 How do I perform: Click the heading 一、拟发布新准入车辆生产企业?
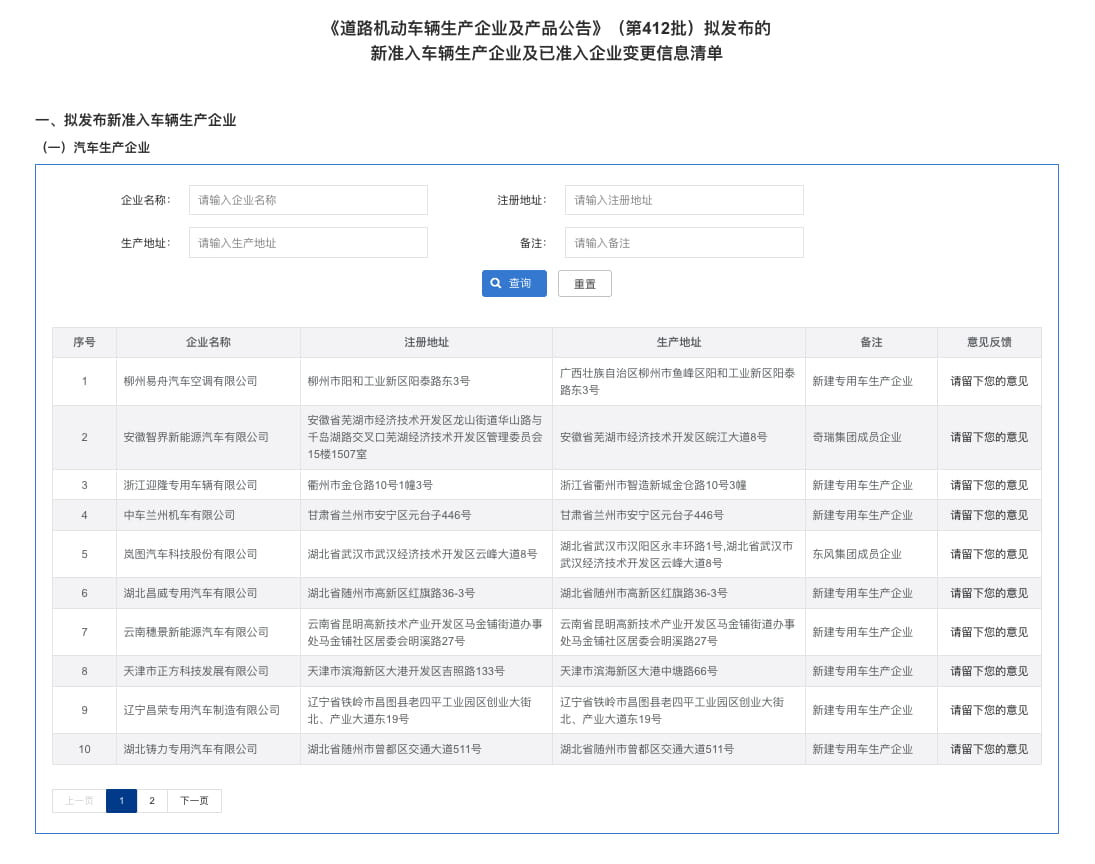pyautogui.click(x=136, y=120)
